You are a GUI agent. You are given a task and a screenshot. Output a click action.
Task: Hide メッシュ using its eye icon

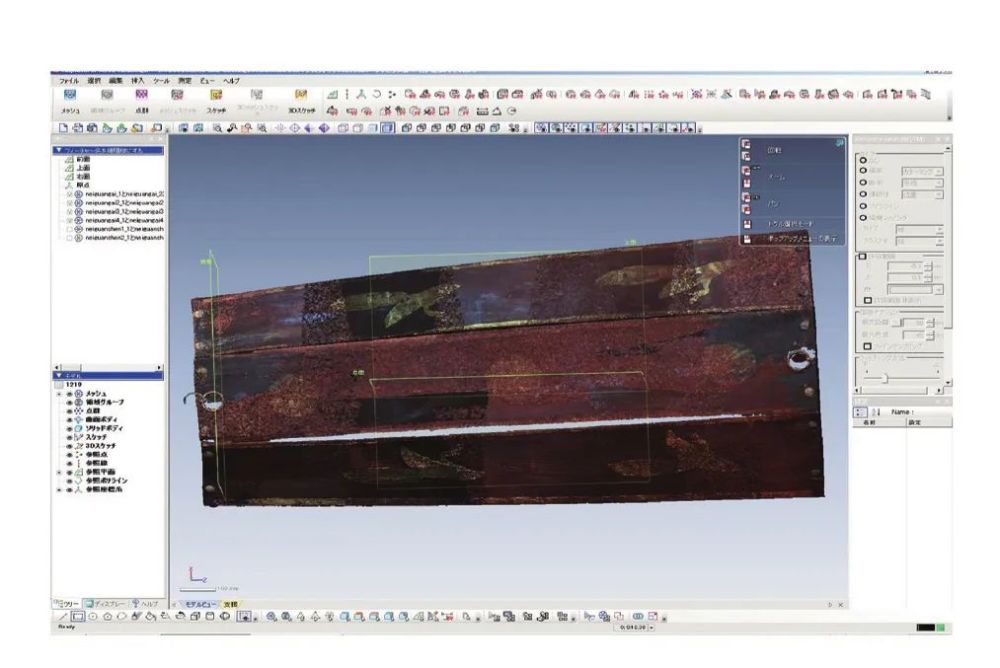[x=70, y=394]
